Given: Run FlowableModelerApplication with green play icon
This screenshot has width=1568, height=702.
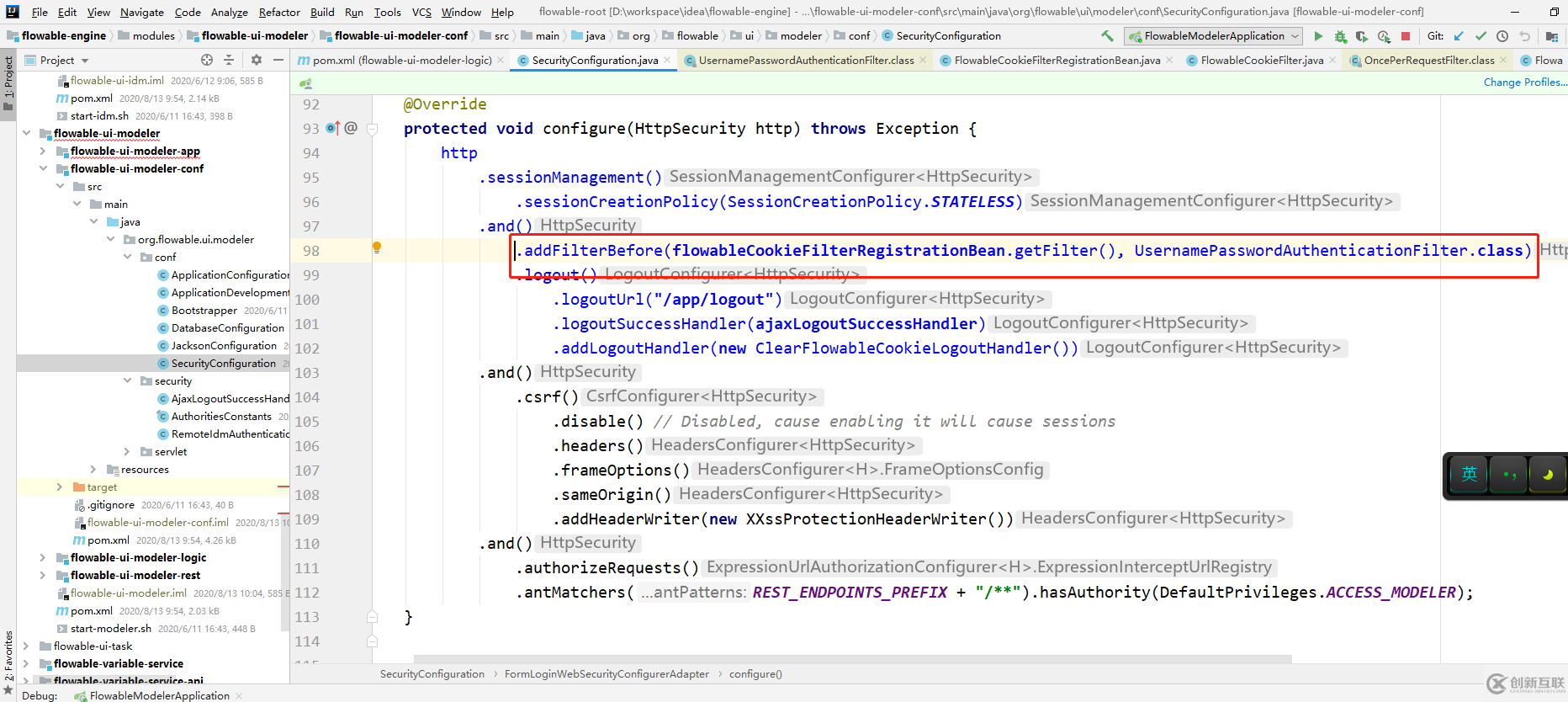Looking at the screenshot, I should [1318, 36].
